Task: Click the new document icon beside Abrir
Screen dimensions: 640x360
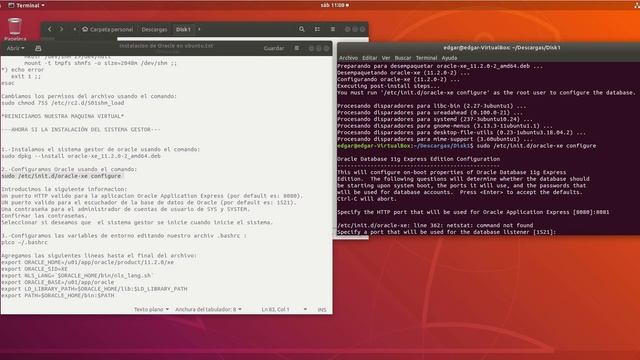Action: [38, 48]
